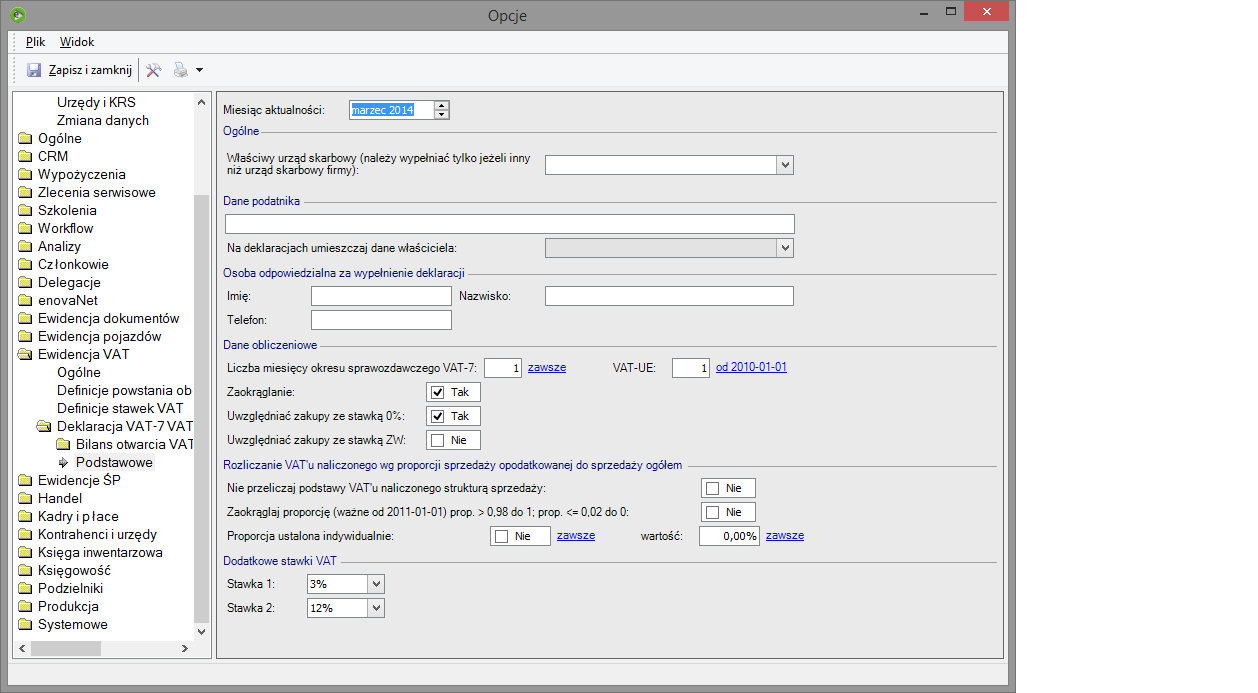Open the Widok menu
1258x693 pixels.
tap(77, 42)
